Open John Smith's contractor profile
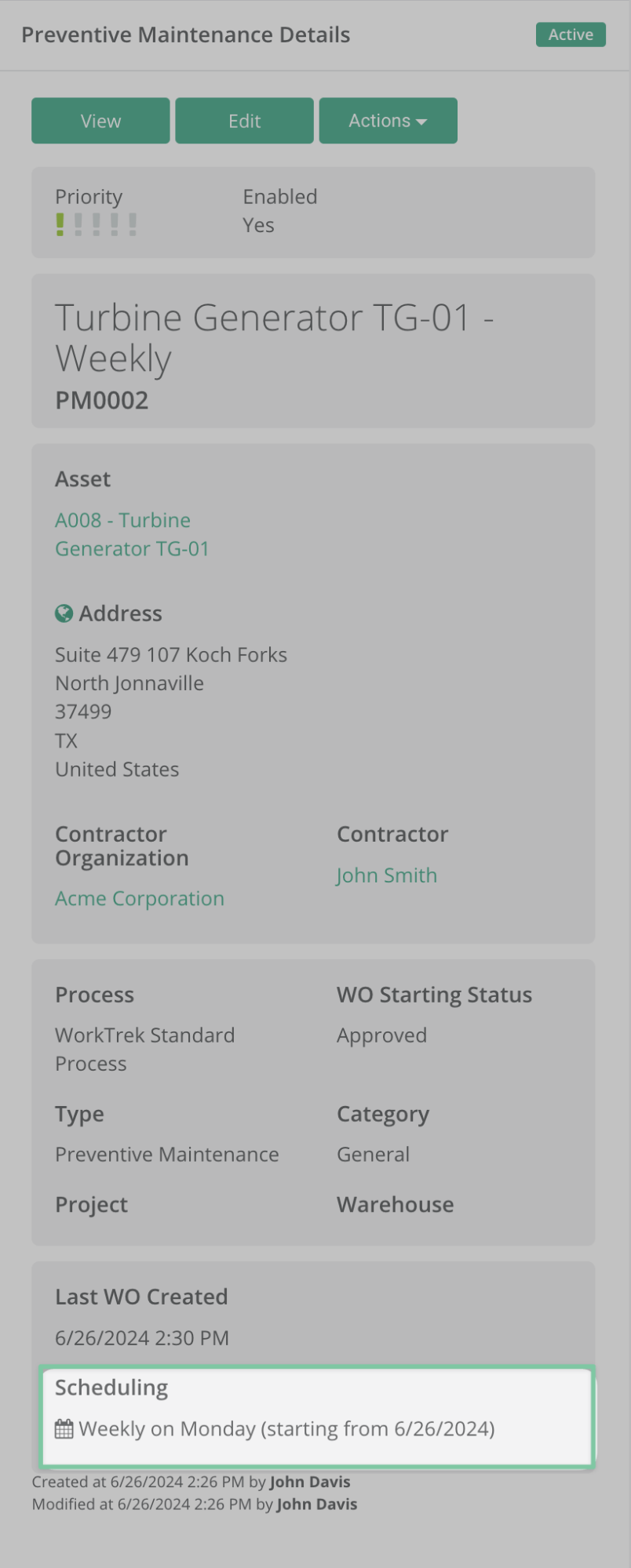The width and height of the screenshot is (631, 1568). [386, 875]
